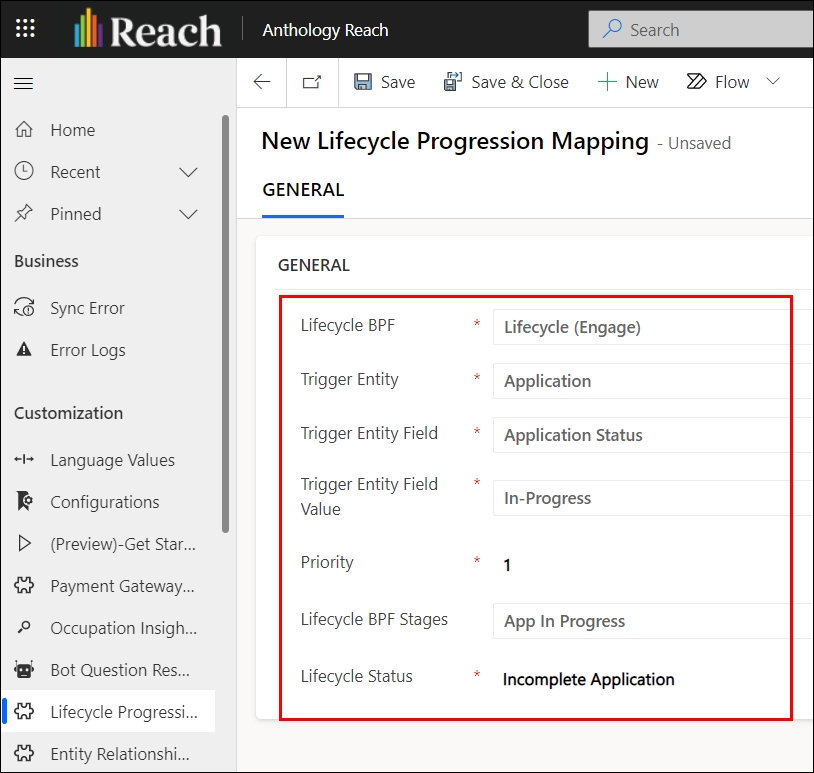Viewport: 814px width, 773px height.
Task: Open the Flow dropdown arrow
Action: 773,82
